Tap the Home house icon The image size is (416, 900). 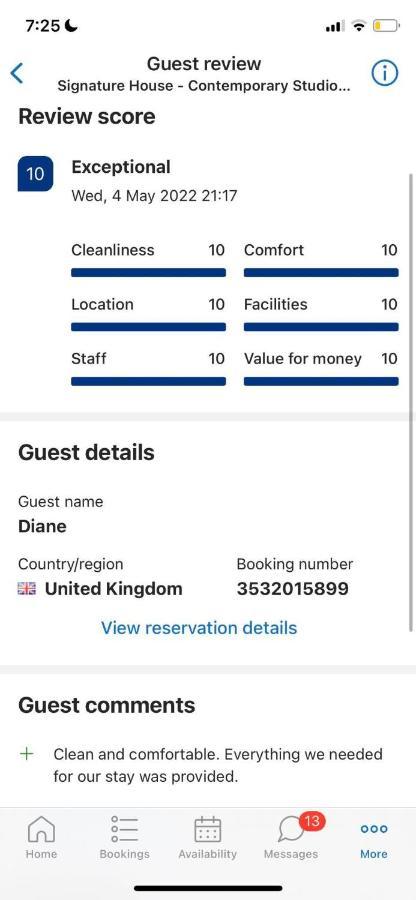[41, 829]
